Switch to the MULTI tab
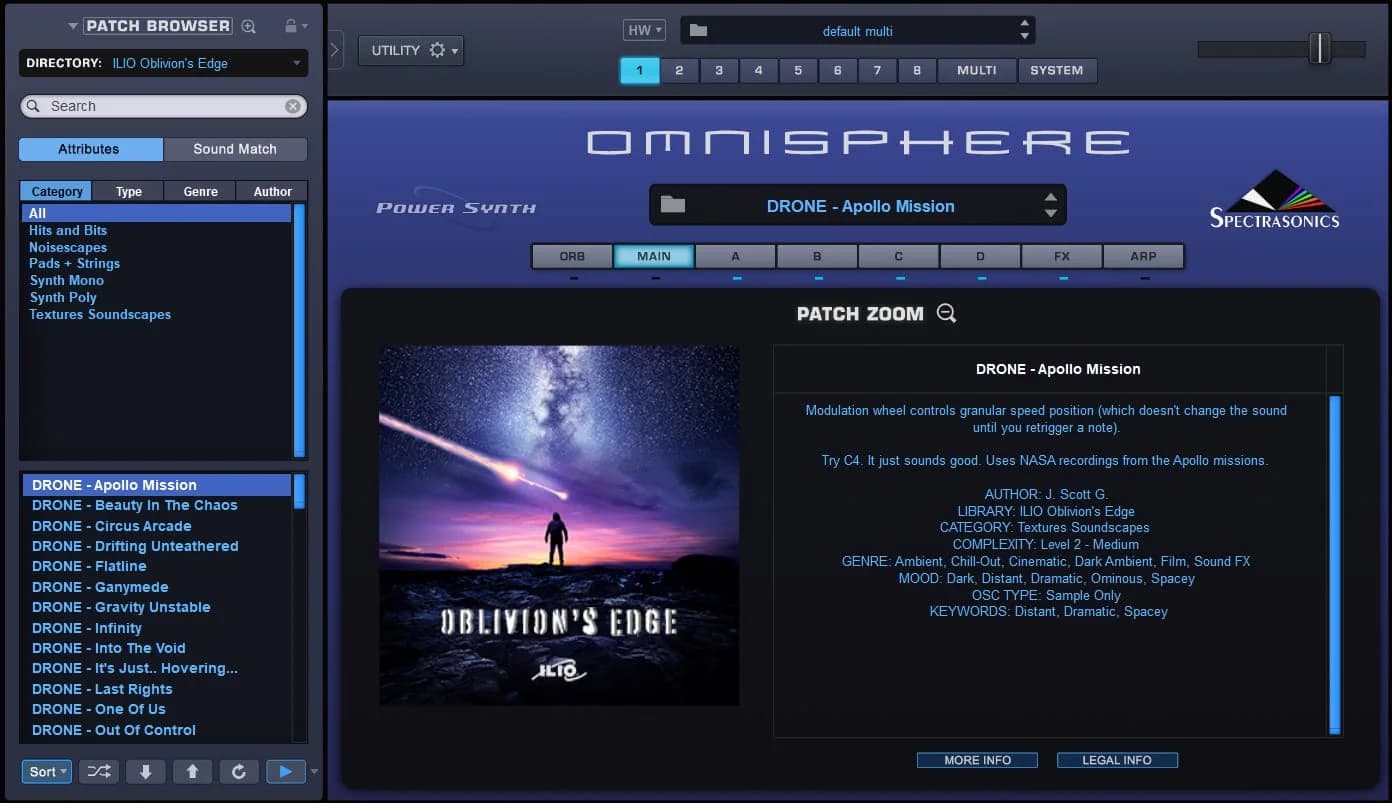 click(976, 70)
